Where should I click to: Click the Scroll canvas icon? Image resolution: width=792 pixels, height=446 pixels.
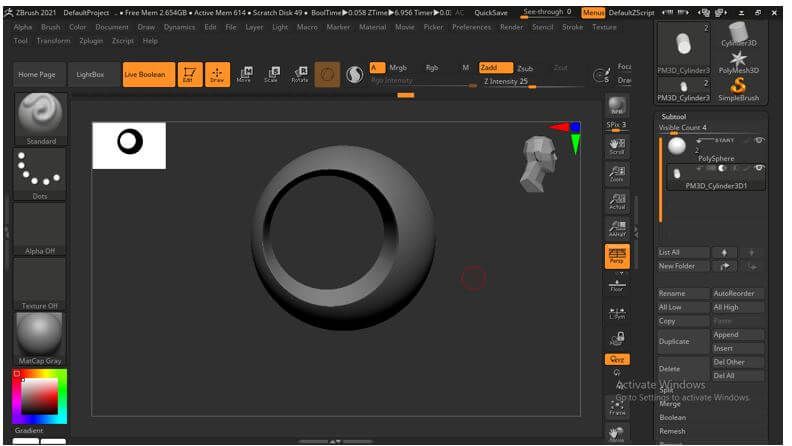coord(617,146)
